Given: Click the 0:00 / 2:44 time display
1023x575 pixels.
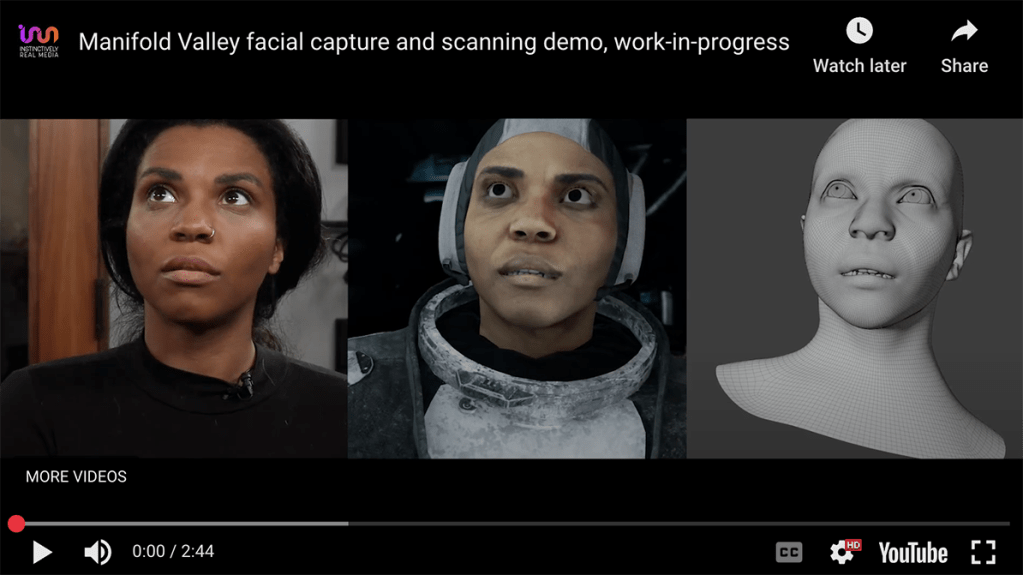Looking at the screenshot, I should click(x=173, y=552).
